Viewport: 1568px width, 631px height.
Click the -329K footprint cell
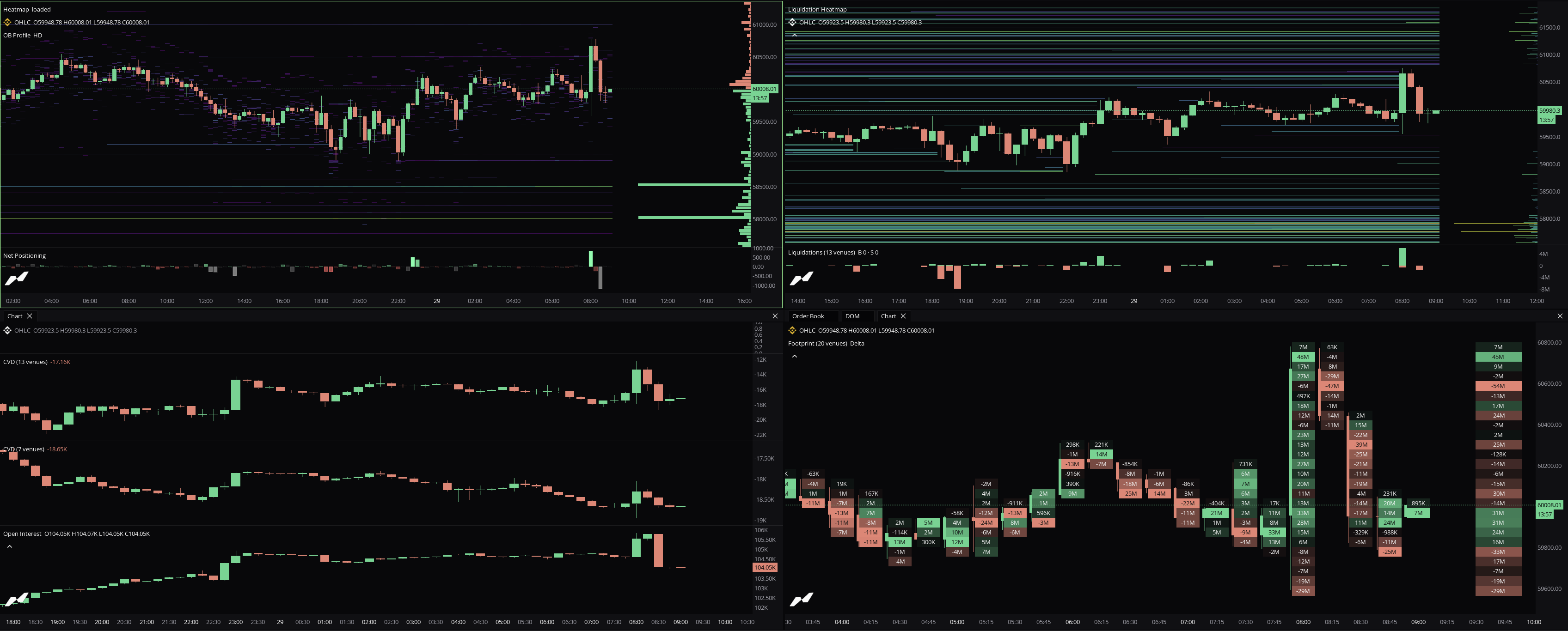(1360, 533)
